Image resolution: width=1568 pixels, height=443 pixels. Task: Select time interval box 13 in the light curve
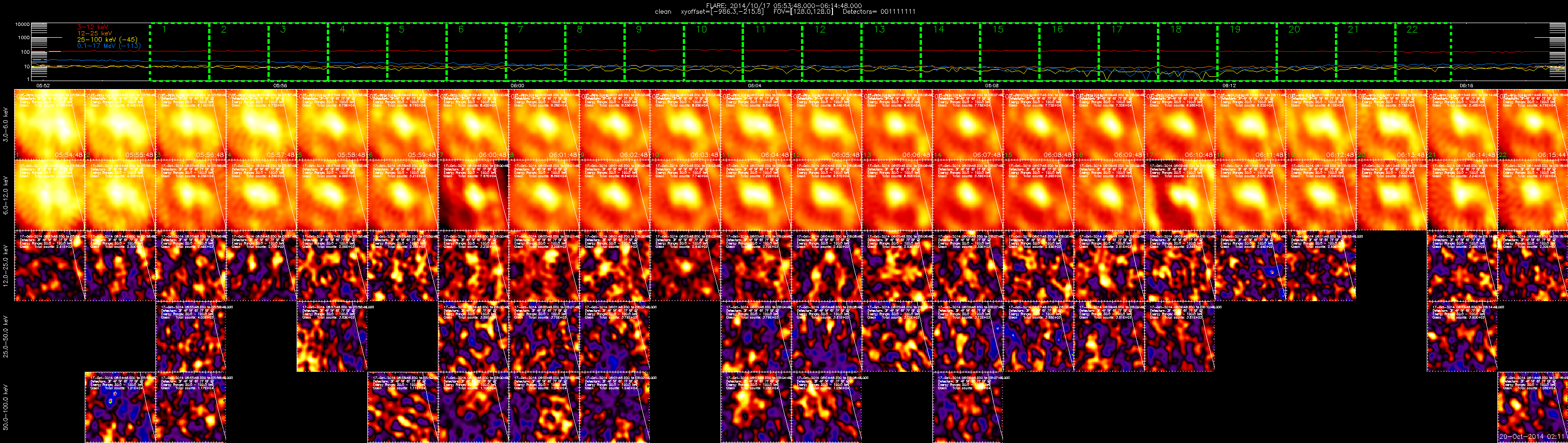coord(892,52)
